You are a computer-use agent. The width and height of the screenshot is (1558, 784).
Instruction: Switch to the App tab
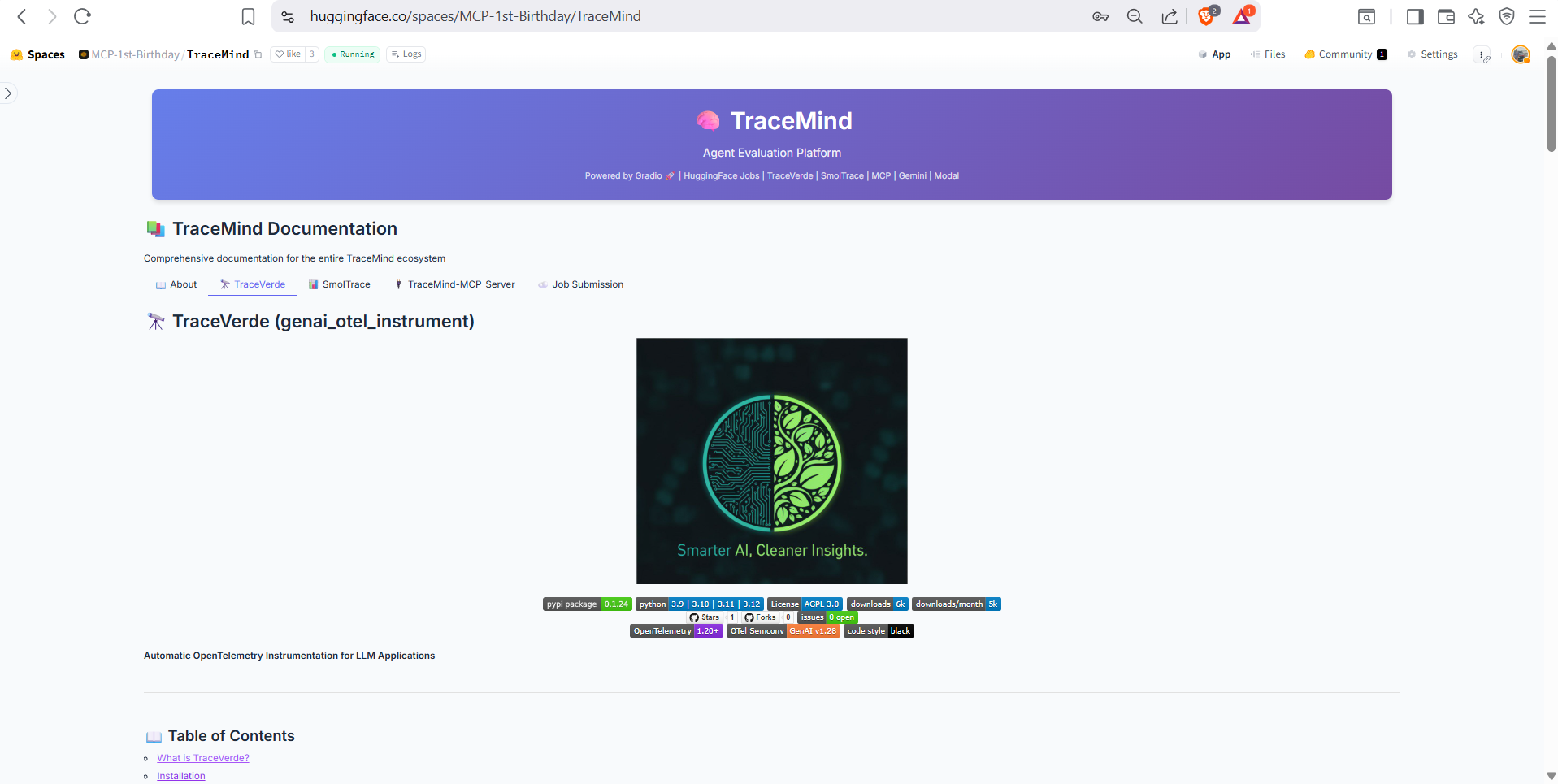coord(1214,54)
